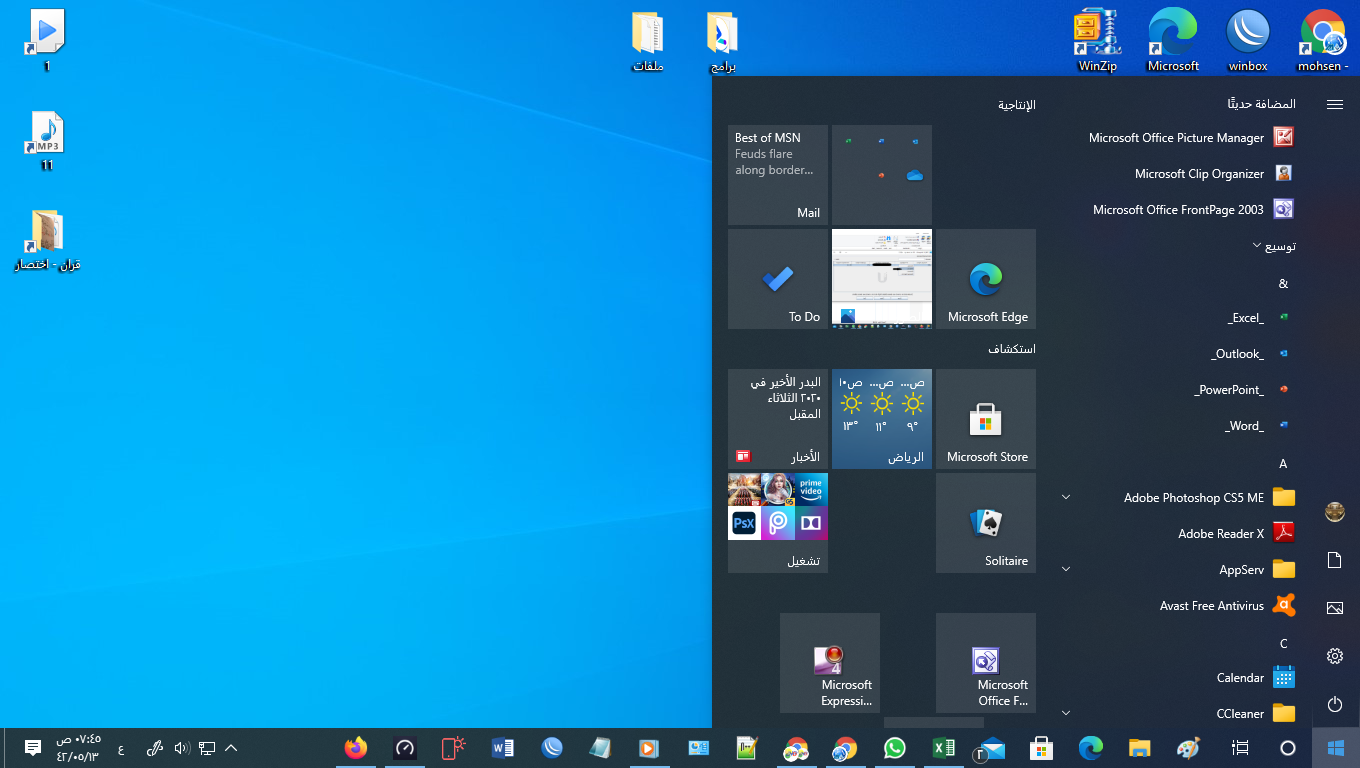
Task: Click the Cortana circle on taskbar
Action: (x=1288, y=748)
